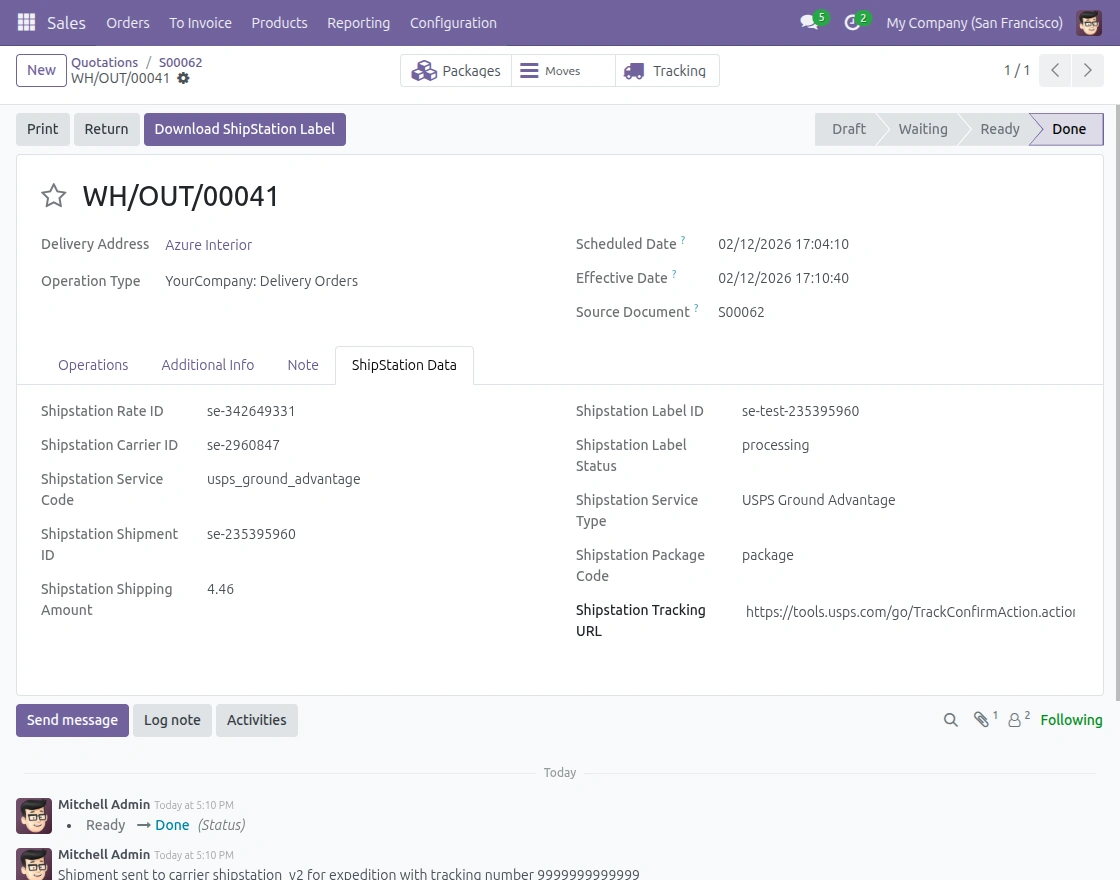
Task: Open the Orders menu
Action: pos(128,23)
